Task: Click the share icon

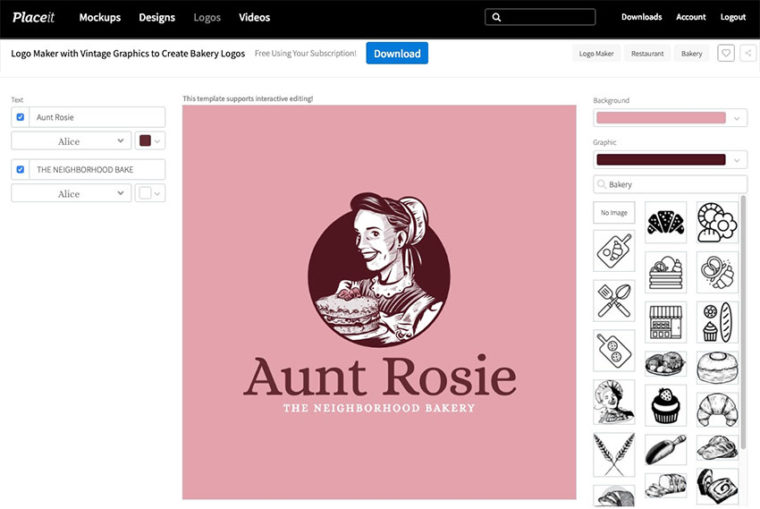Action: (748, 53)
